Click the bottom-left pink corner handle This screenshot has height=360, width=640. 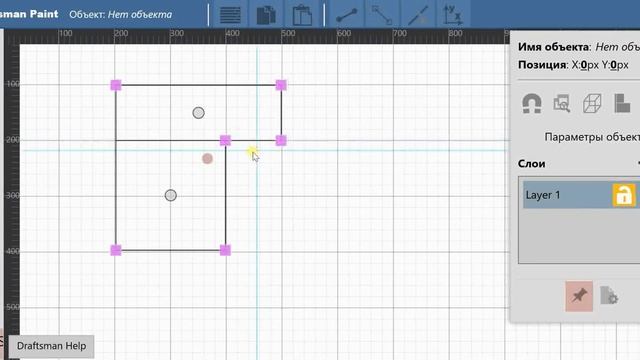pyautogui.click(x=116, y=250)
